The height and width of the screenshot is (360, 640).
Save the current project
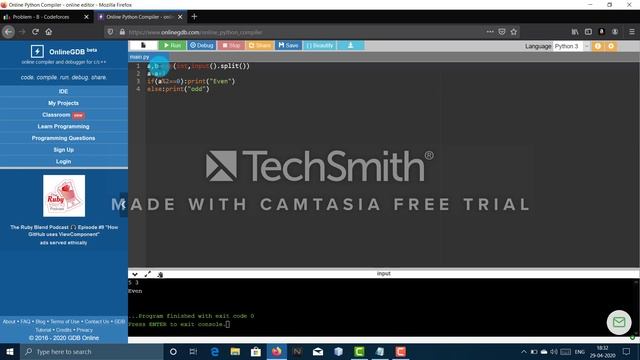[288, 45]
